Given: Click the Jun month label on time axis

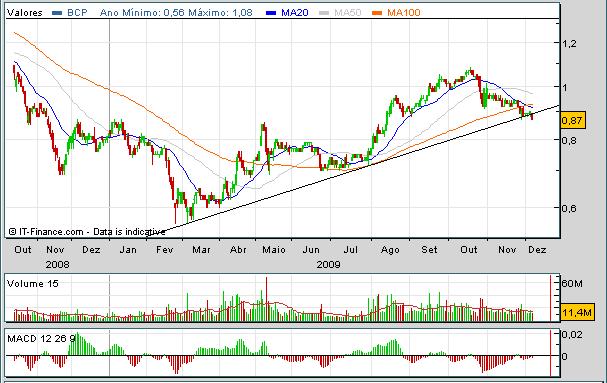Looking at the screenshot, I should click(x=311, y=250).
